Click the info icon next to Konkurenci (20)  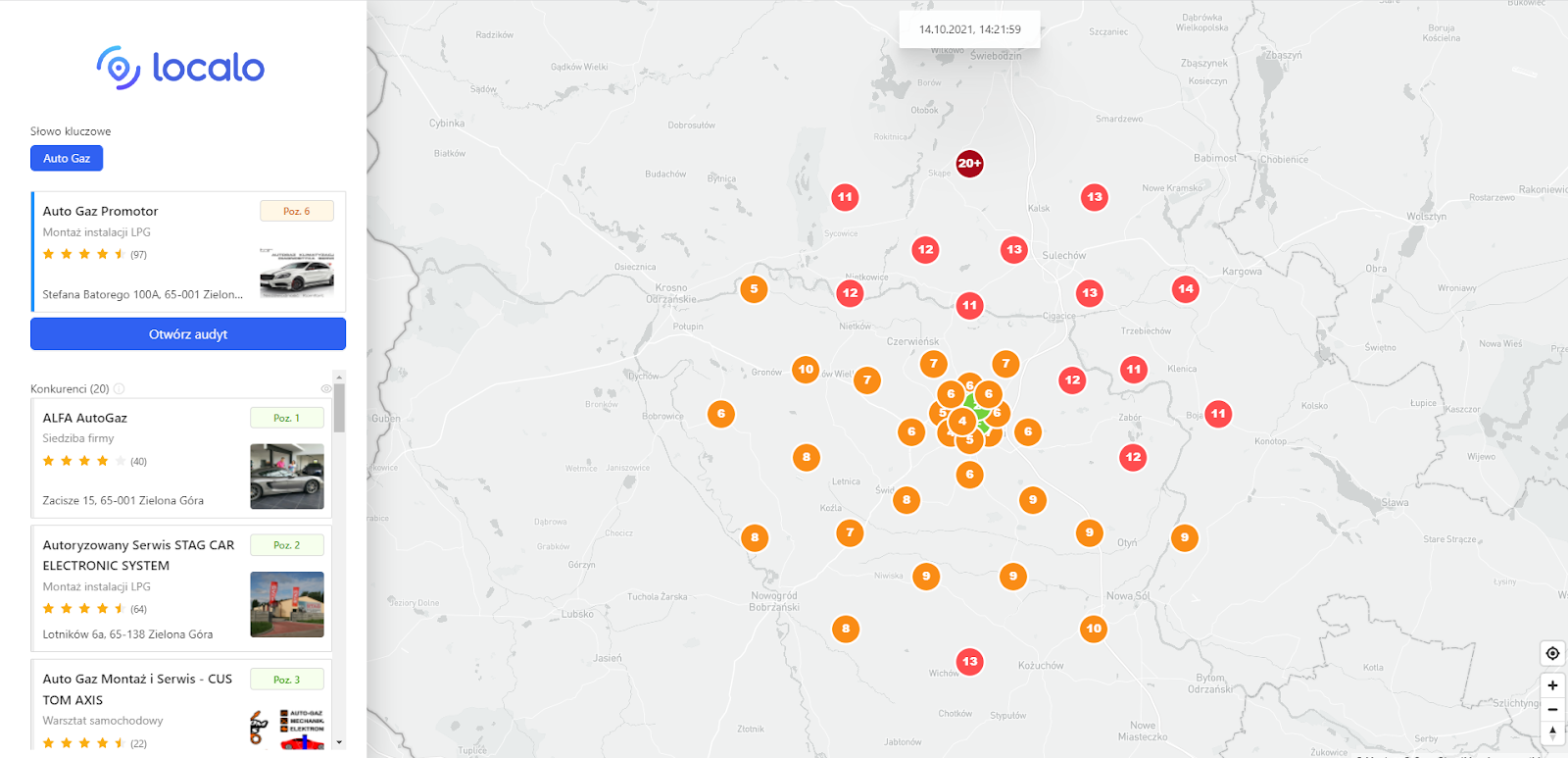(120, 389)
